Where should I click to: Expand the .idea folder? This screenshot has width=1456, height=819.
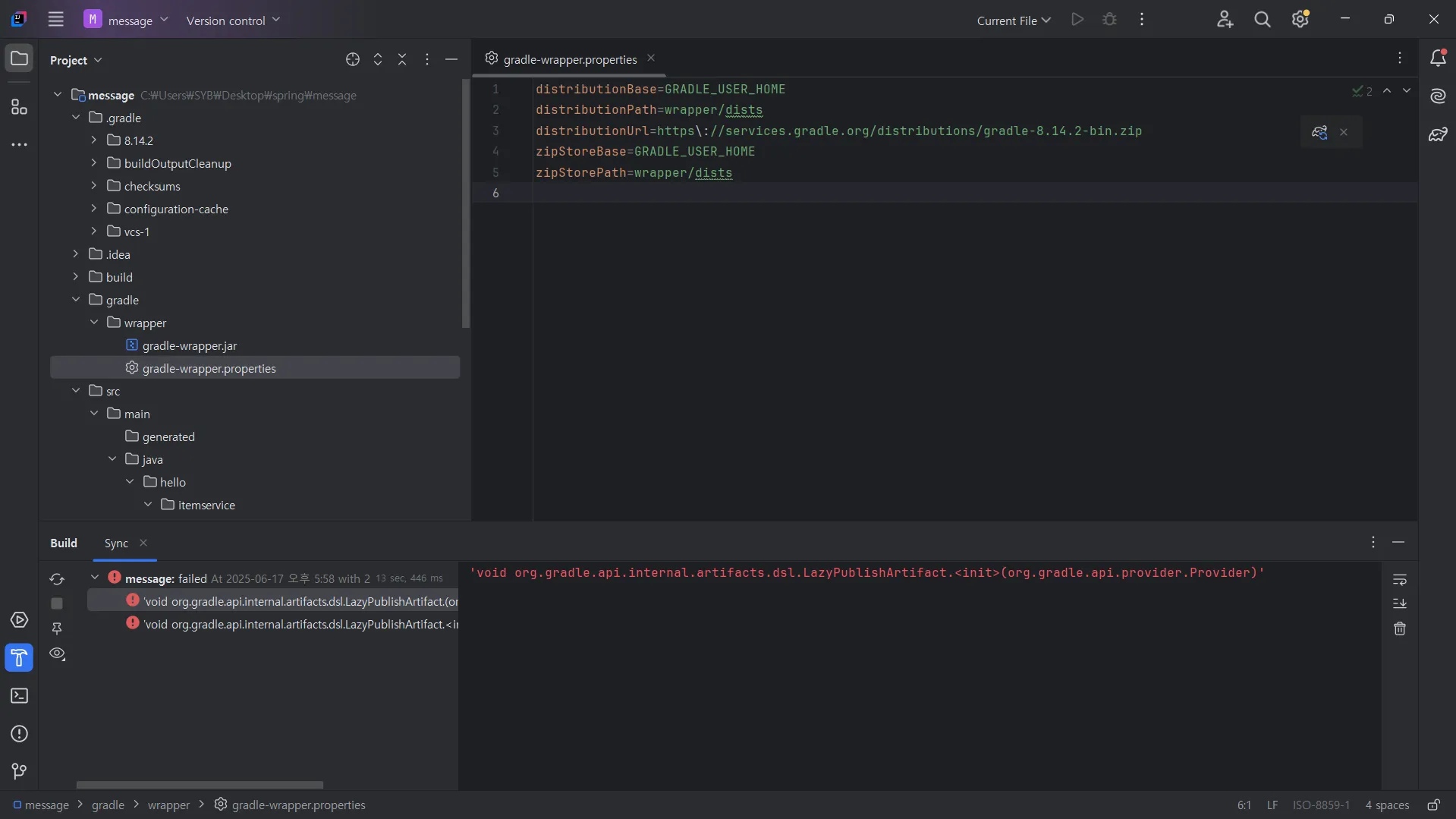pos(76,254)
